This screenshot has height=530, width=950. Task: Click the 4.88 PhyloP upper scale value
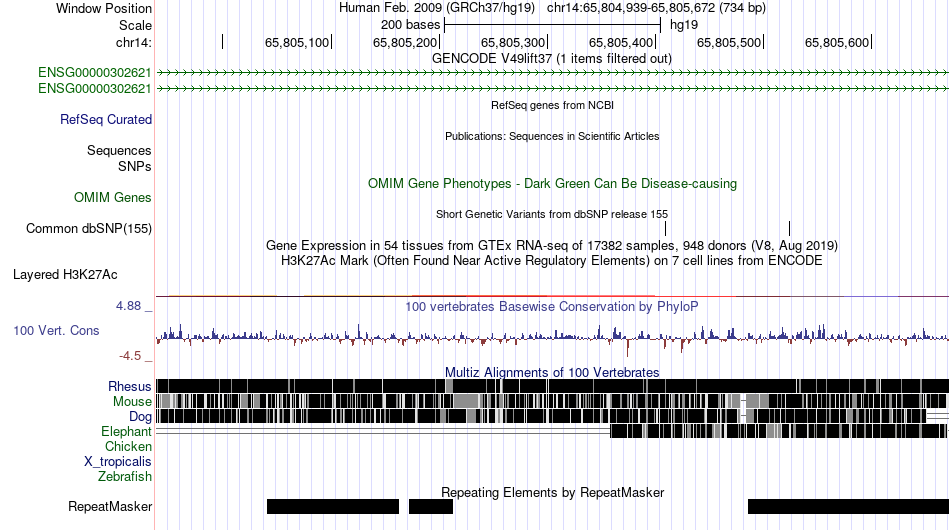pos(128,306)
